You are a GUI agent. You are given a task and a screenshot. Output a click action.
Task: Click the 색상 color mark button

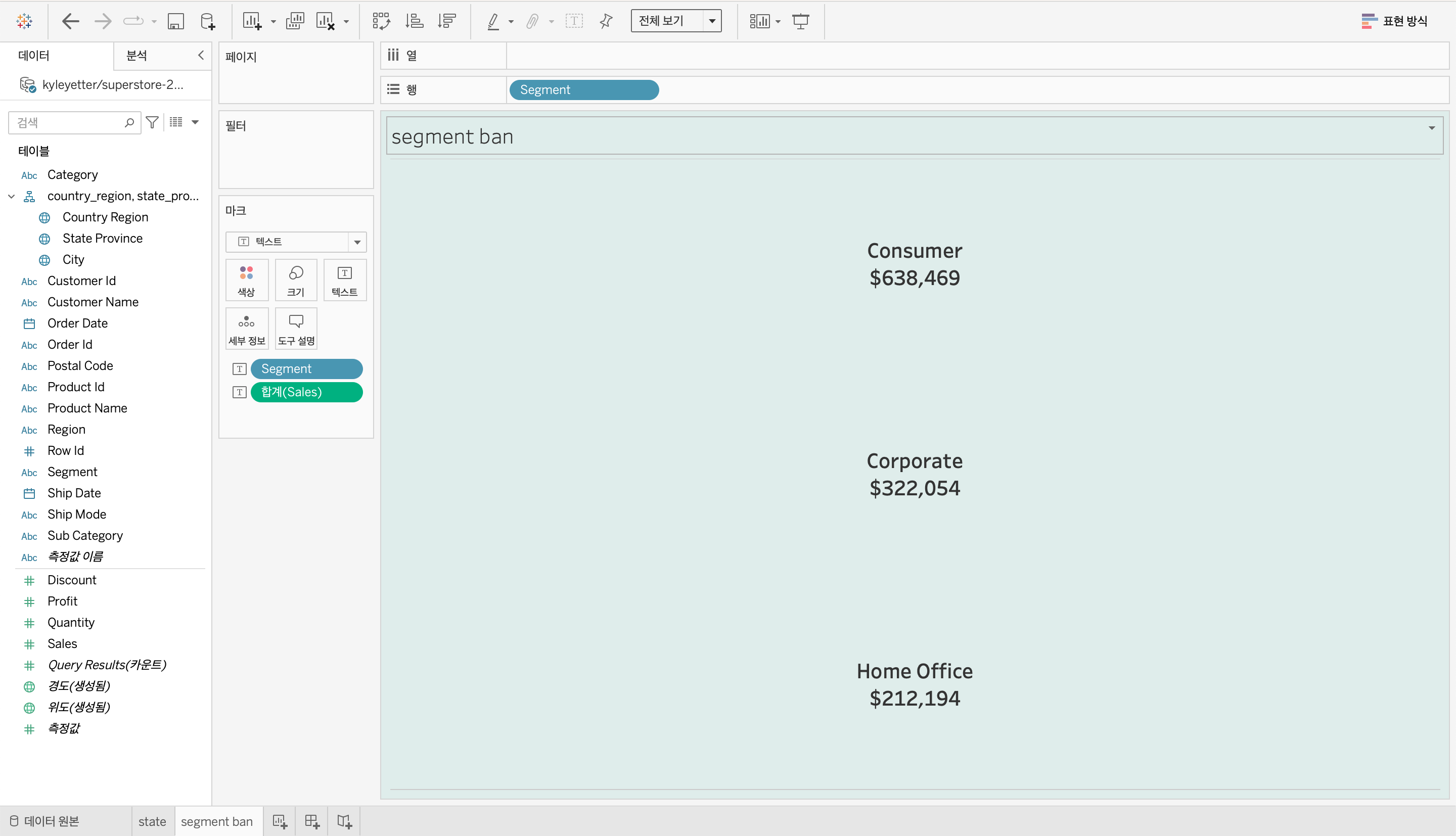(x=247, y=280)
